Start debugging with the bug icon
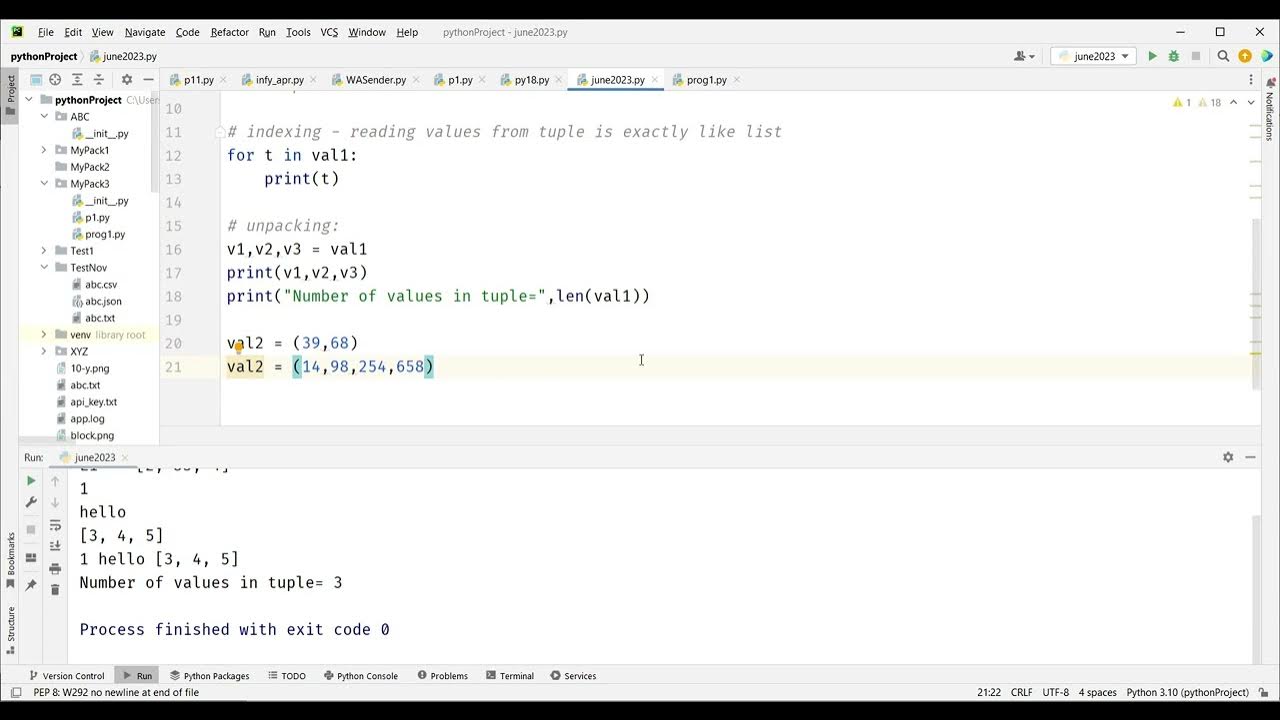This screenshot has width=1280, height=720. 1173,57
